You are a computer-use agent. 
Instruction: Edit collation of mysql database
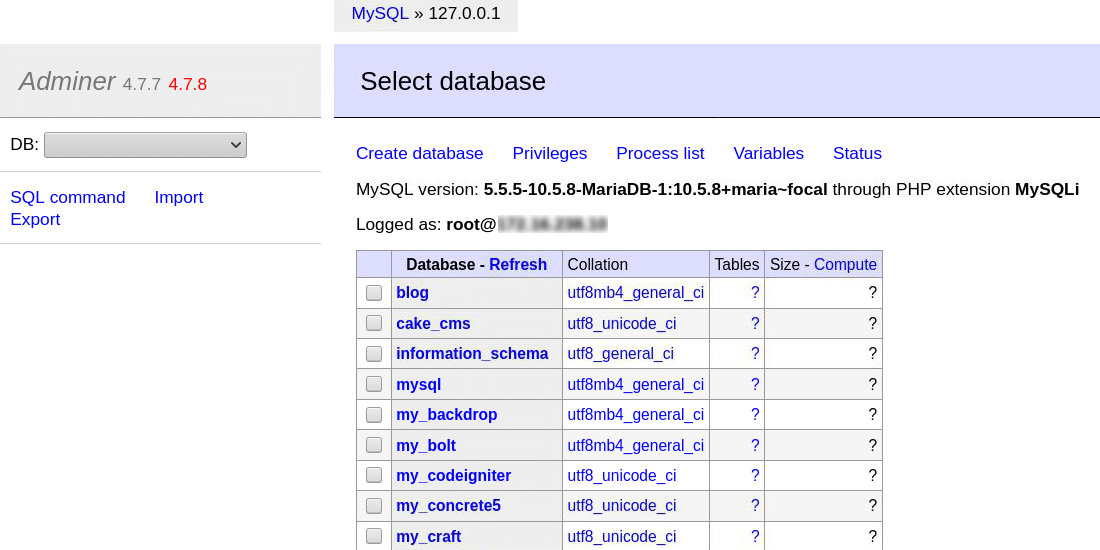pos(635,384)
